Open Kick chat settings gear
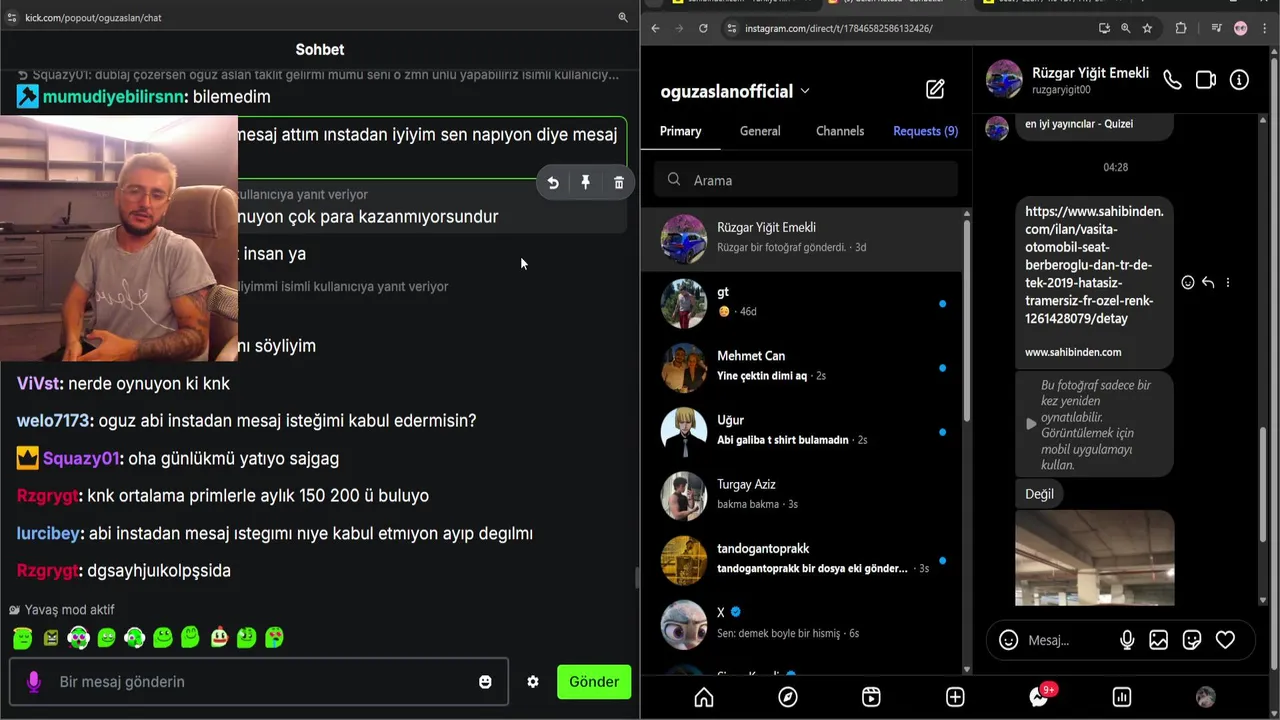Screen dimensions: 1280x720 pos(533,682)
